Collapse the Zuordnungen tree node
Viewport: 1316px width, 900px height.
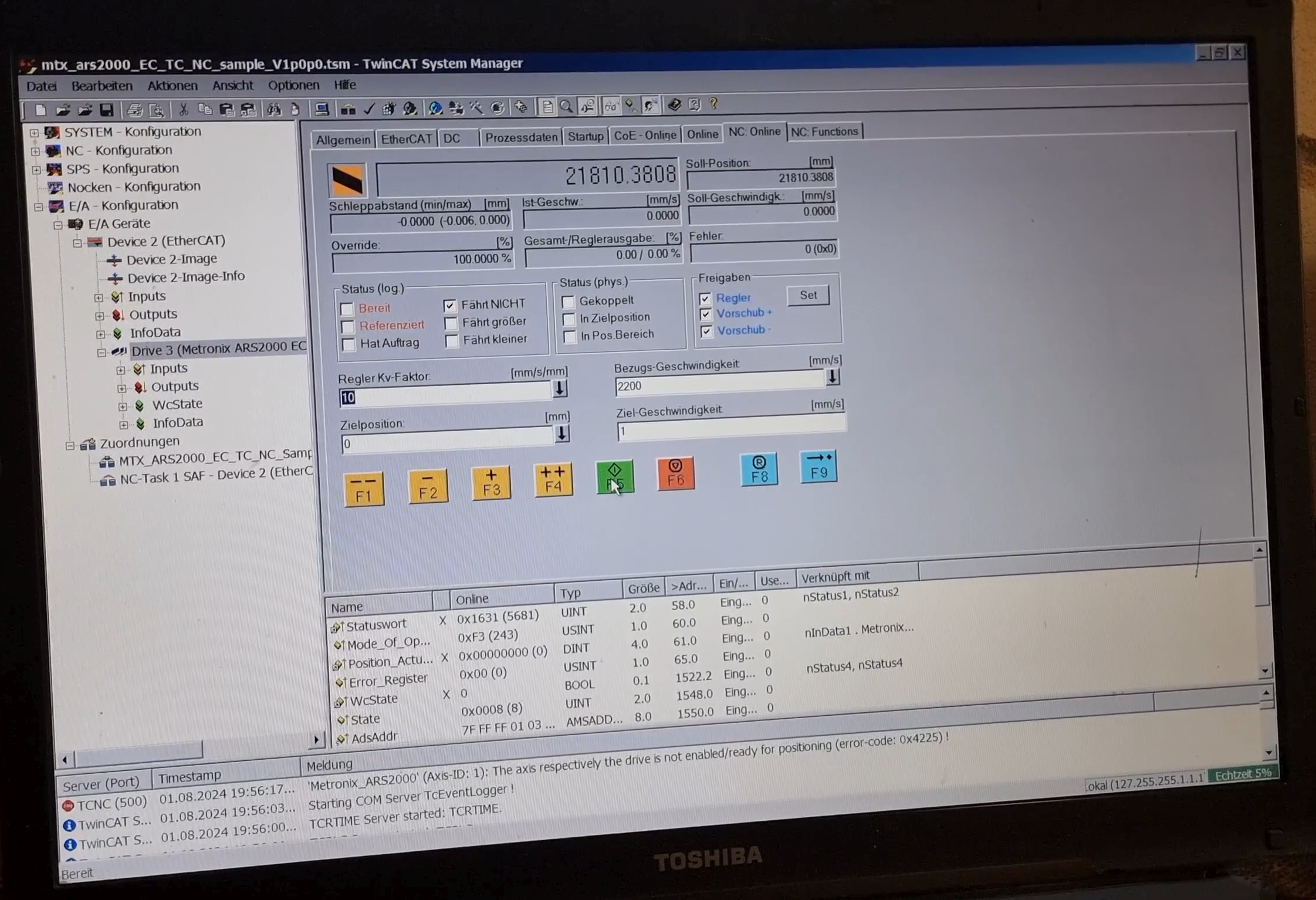pyautogui.click(x=70, y=445)
